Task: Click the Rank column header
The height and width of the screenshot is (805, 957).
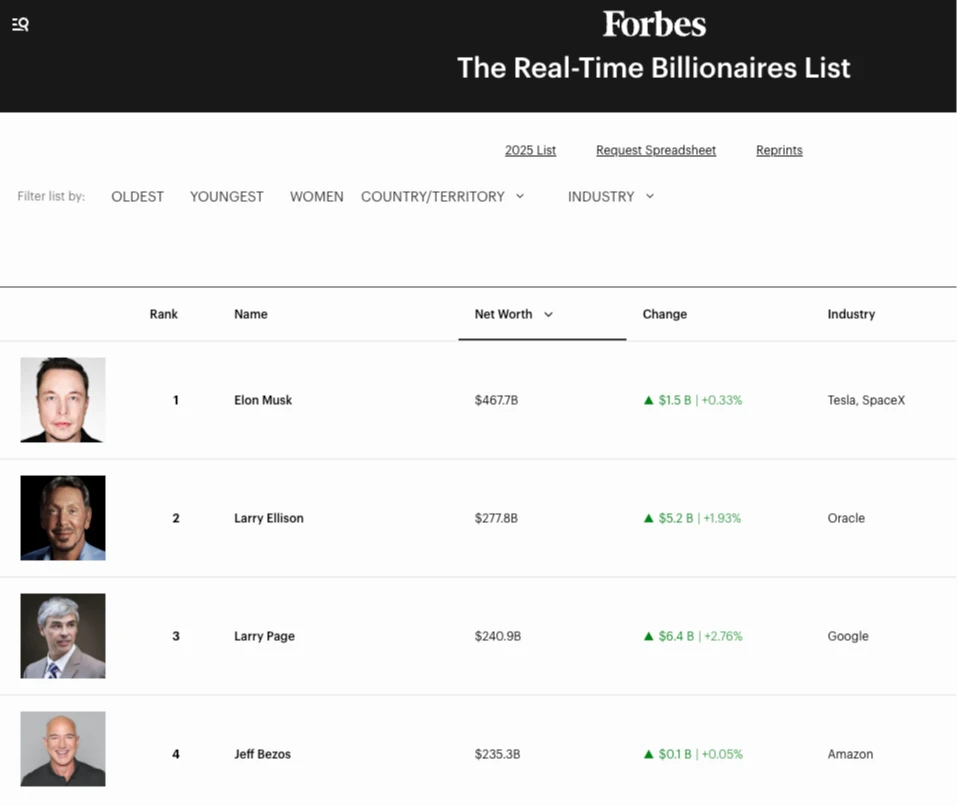Action: coord(164,314)
